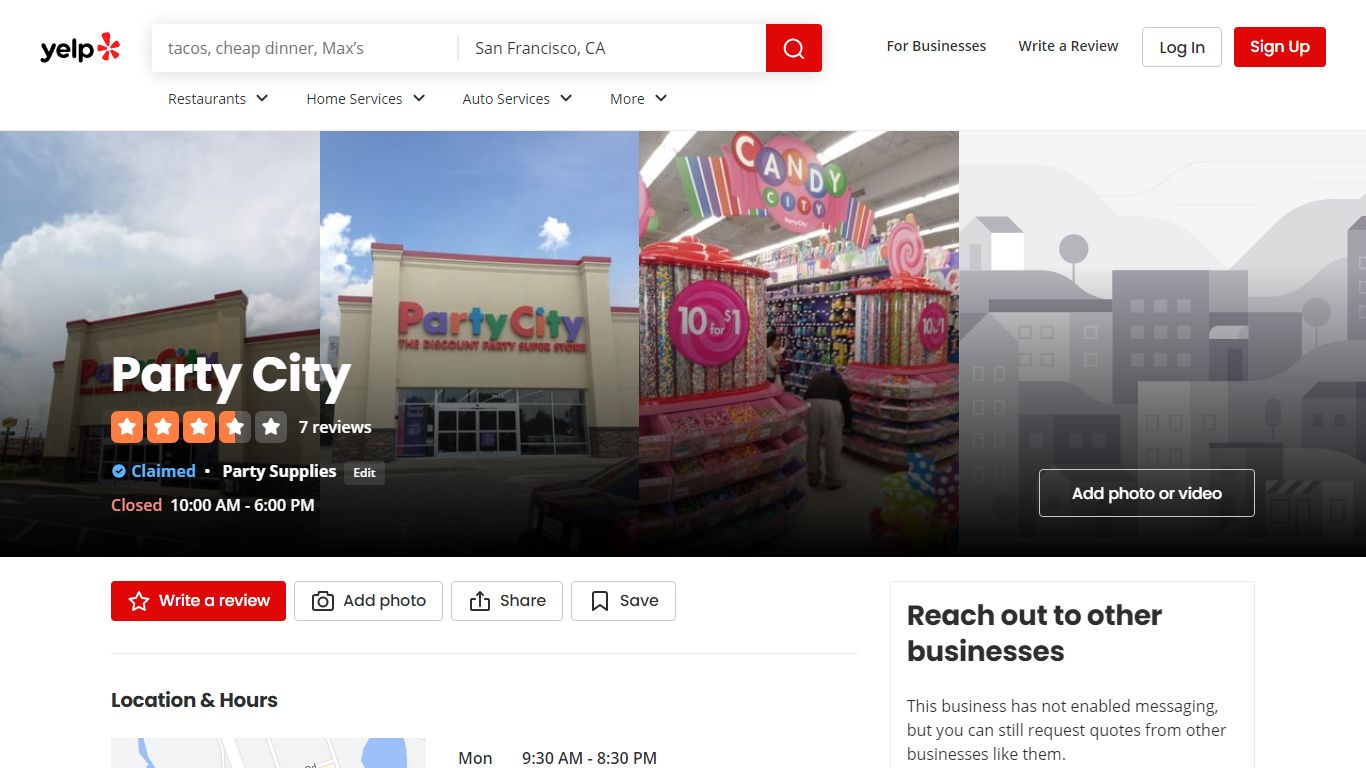Open the 7 reviews link
Image resolution: width=1366 pixels, height=768 pixels.
click(x=335, y=427)
